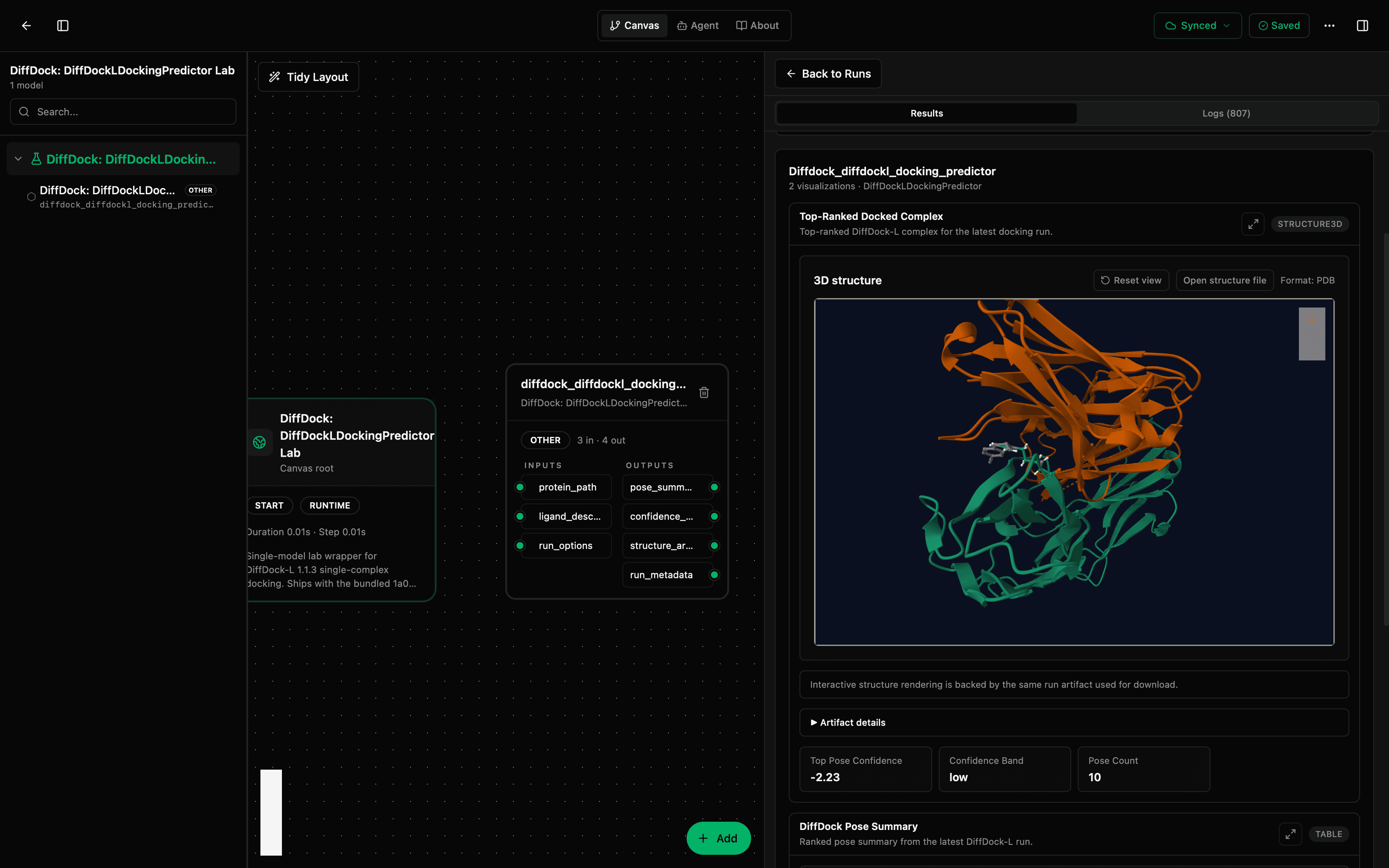This screenshot has height=868, width=1389.
Task: Select the DiffDock model row in sidebar
Action: click(x=123, y=197)
